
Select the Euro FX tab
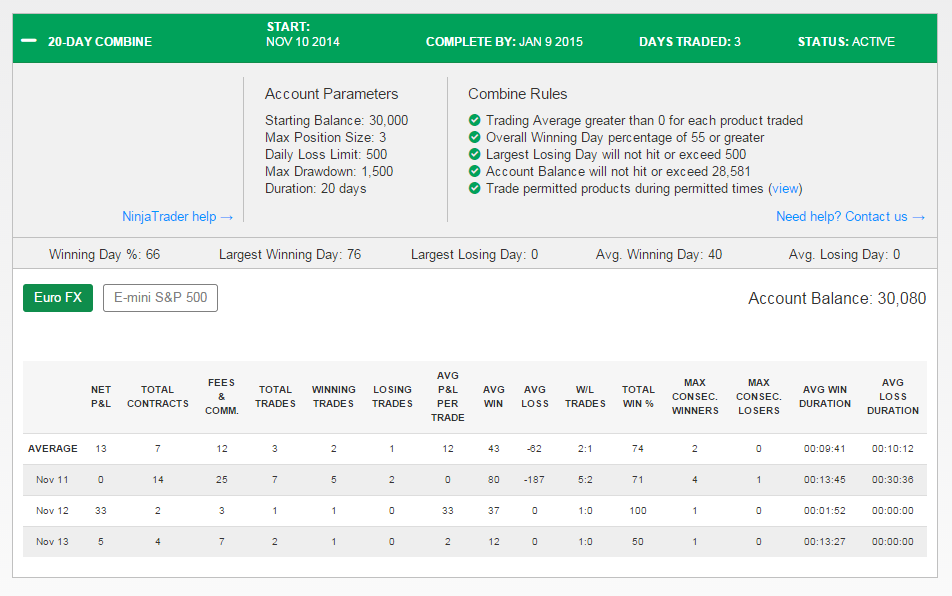click(58, 298)
